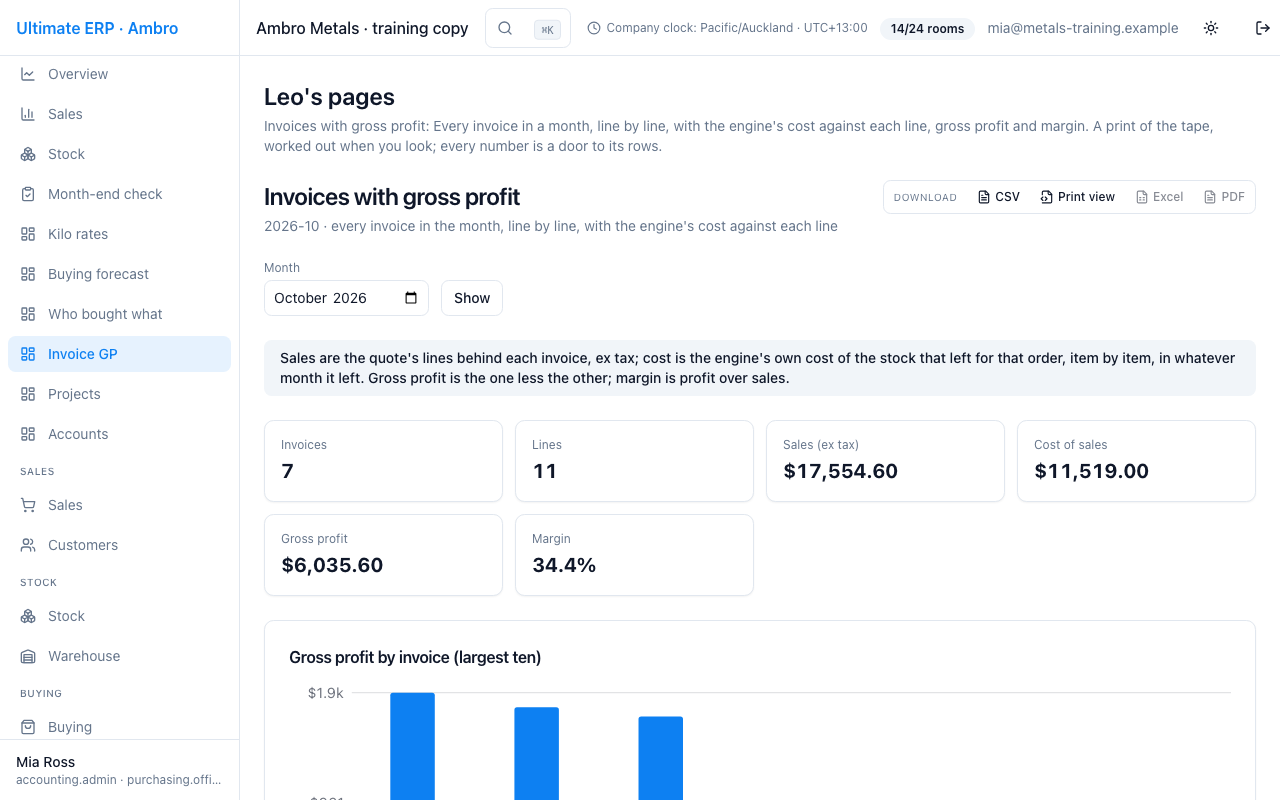Click the Accounts grid icon
Viewport: 1280px width, 800px height.
(x=28, y=434)
